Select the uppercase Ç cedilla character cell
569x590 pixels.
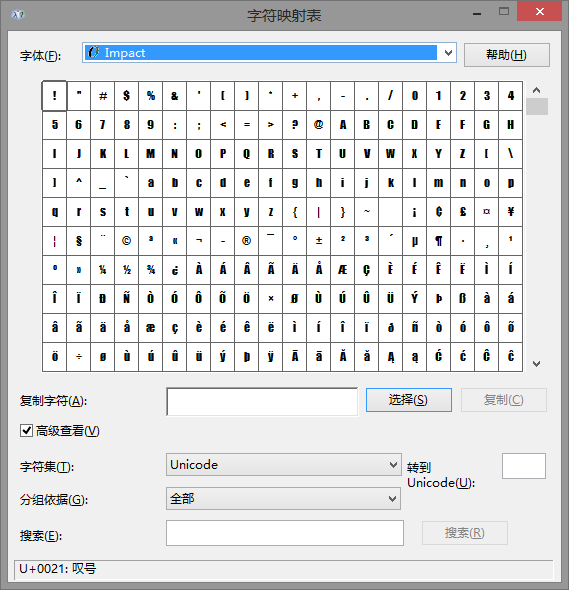[367, 269]
